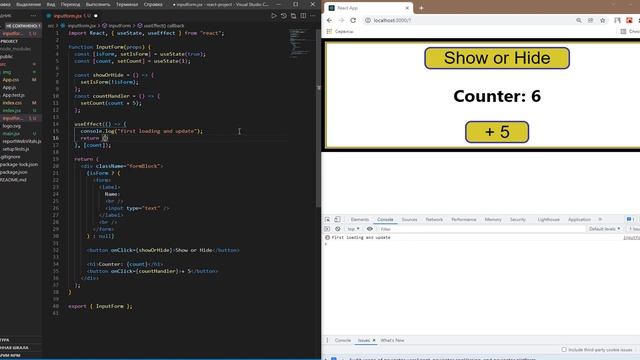Open App.css in the explorer

click(11, 80)
